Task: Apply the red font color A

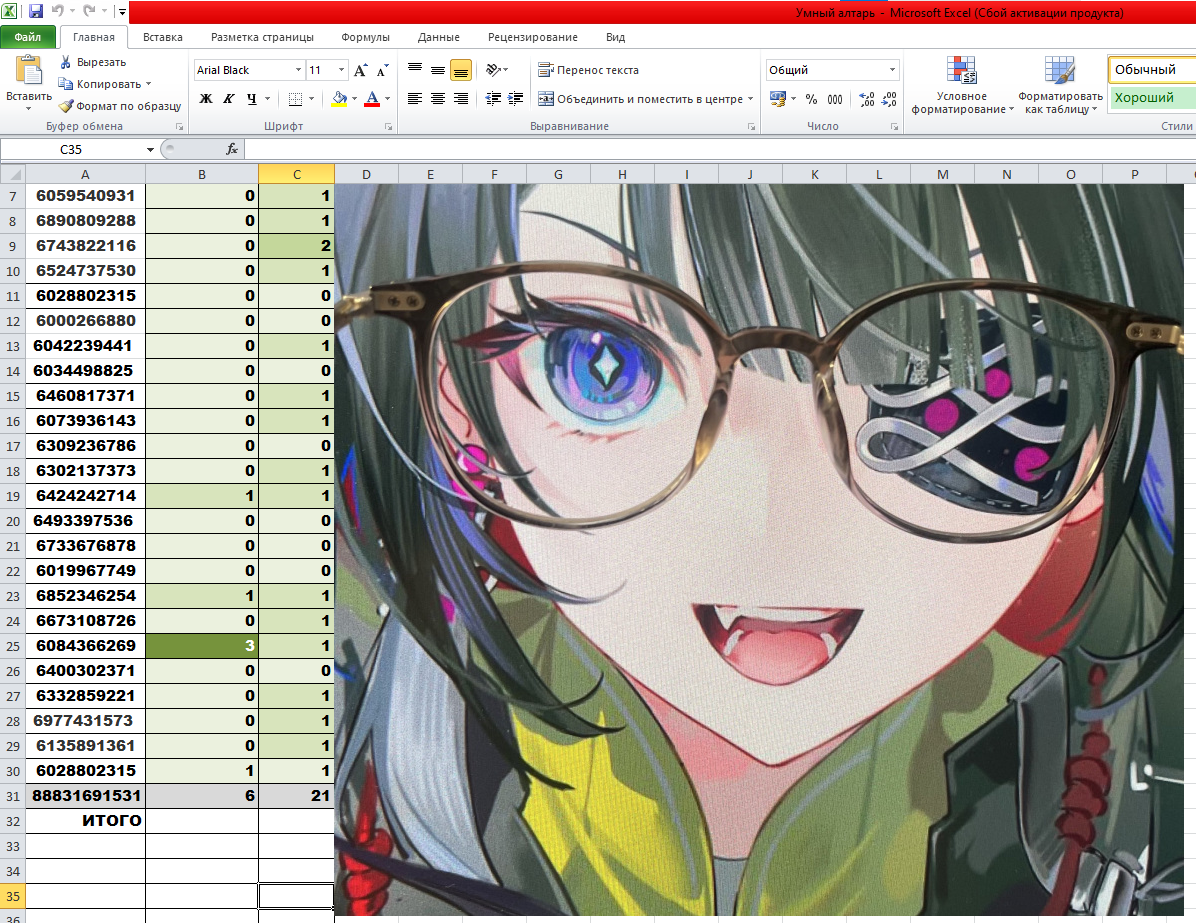Action: click(372, 98)
